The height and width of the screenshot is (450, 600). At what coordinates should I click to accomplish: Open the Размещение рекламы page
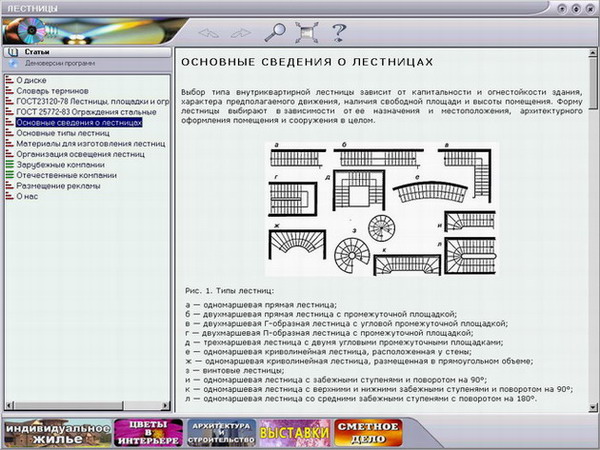point(58,186)
